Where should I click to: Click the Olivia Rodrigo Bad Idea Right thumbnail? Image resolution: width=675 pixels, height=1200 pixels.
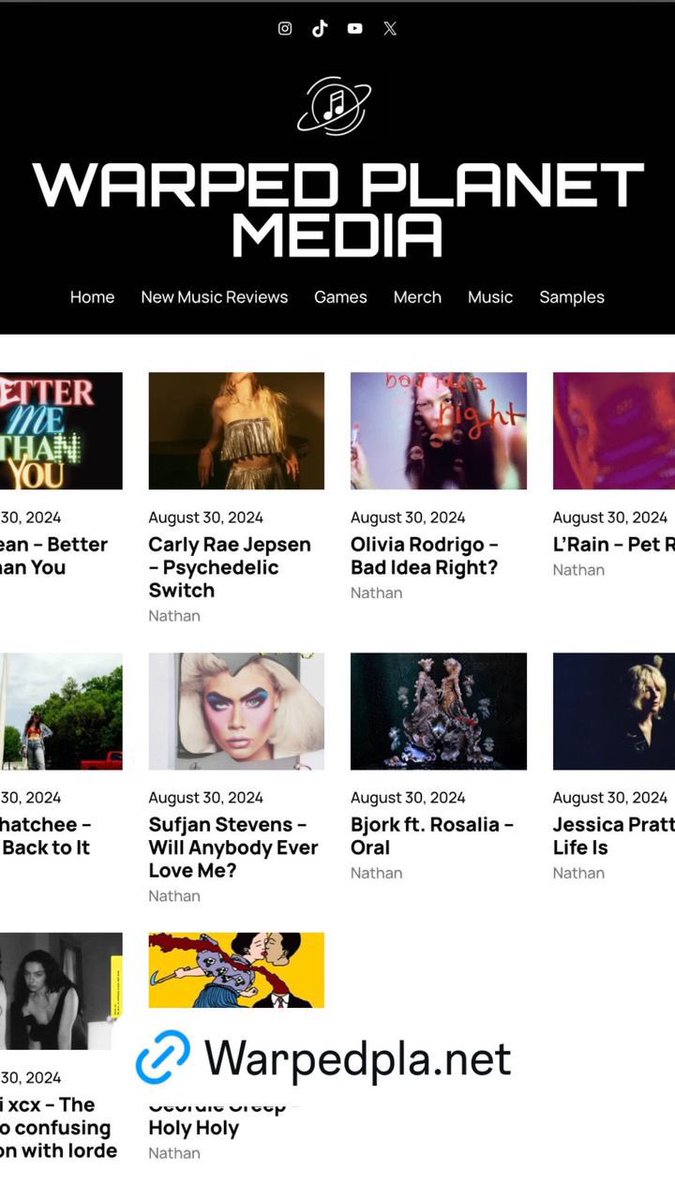438,431
